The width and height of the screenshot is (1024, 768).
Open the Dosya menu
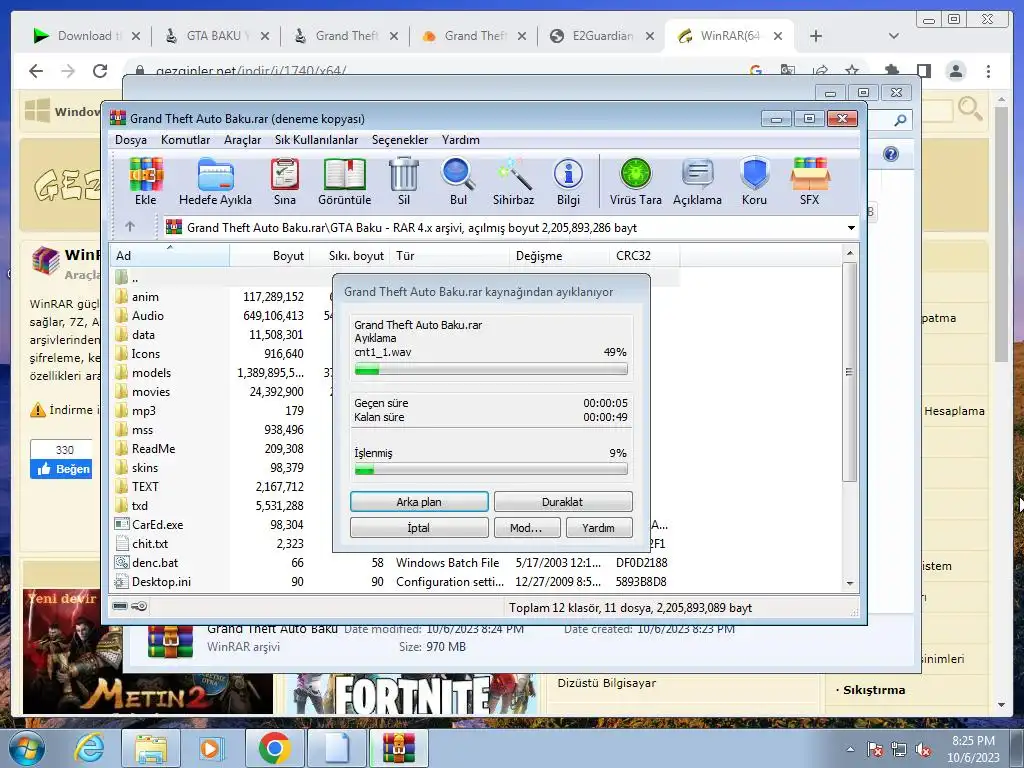tap(131, 140)
